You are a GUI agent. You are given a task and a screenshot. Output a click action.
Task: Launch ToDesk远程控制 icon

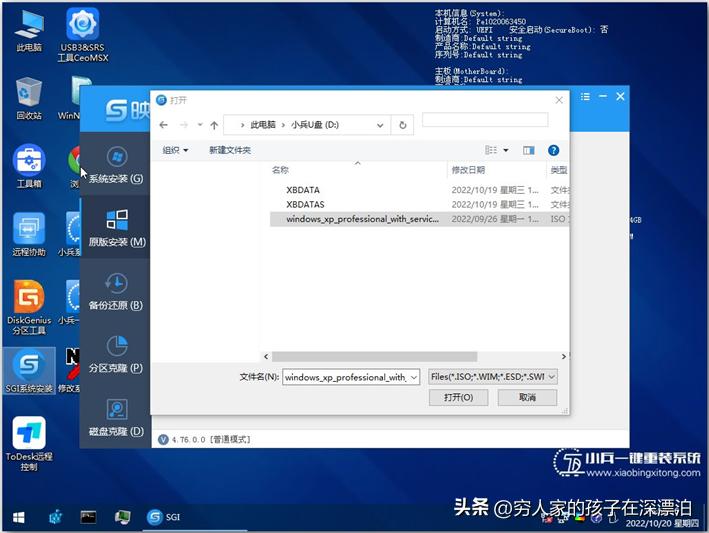pyautogui.click(x=29, y=444)
